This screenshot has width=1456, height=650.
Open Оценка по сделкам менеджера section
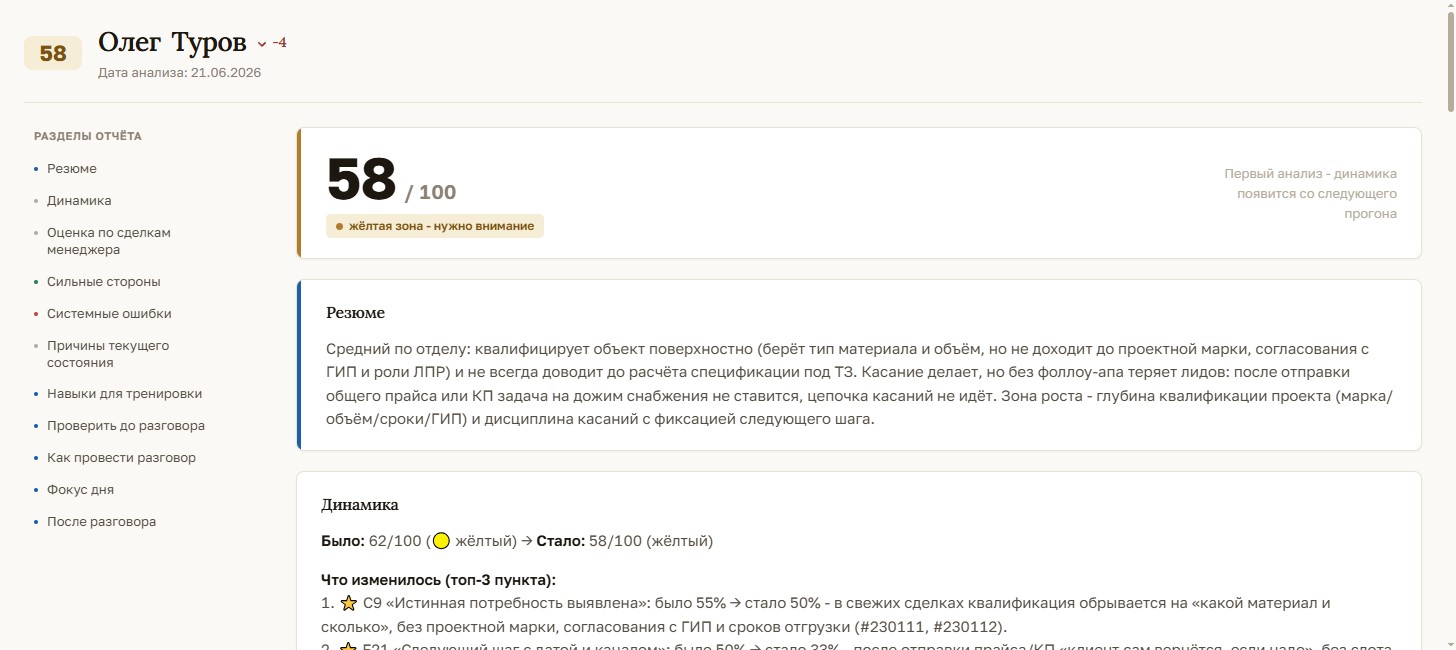coord(109,241)
